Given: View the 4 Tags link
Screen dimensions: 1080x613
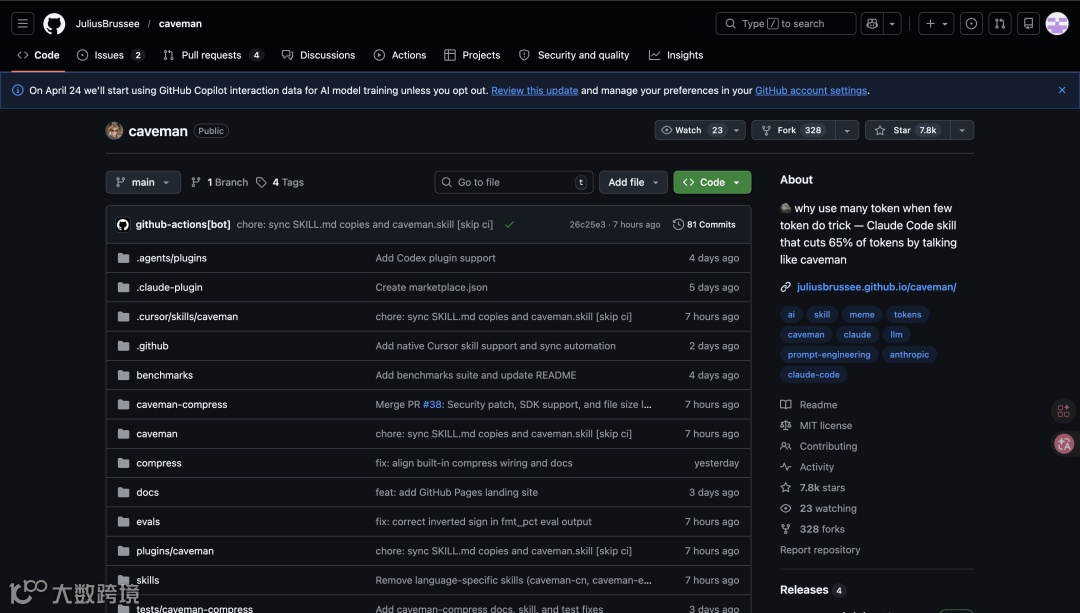Looking at the screenshot, I should pyautogui.click(x=280, y=182).
